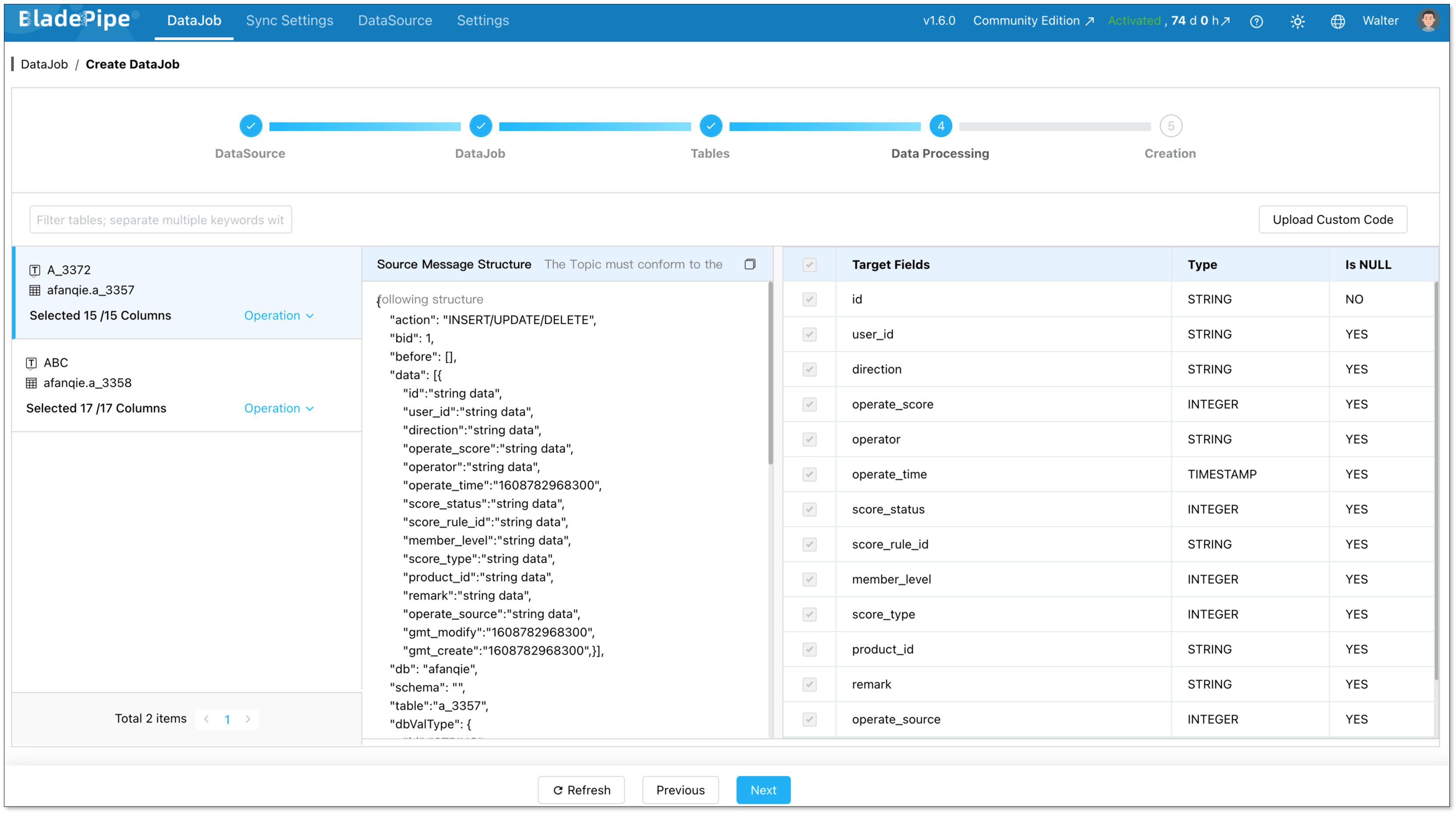
Task: Click the completed Tables step circle
Action: coord(710,126)
